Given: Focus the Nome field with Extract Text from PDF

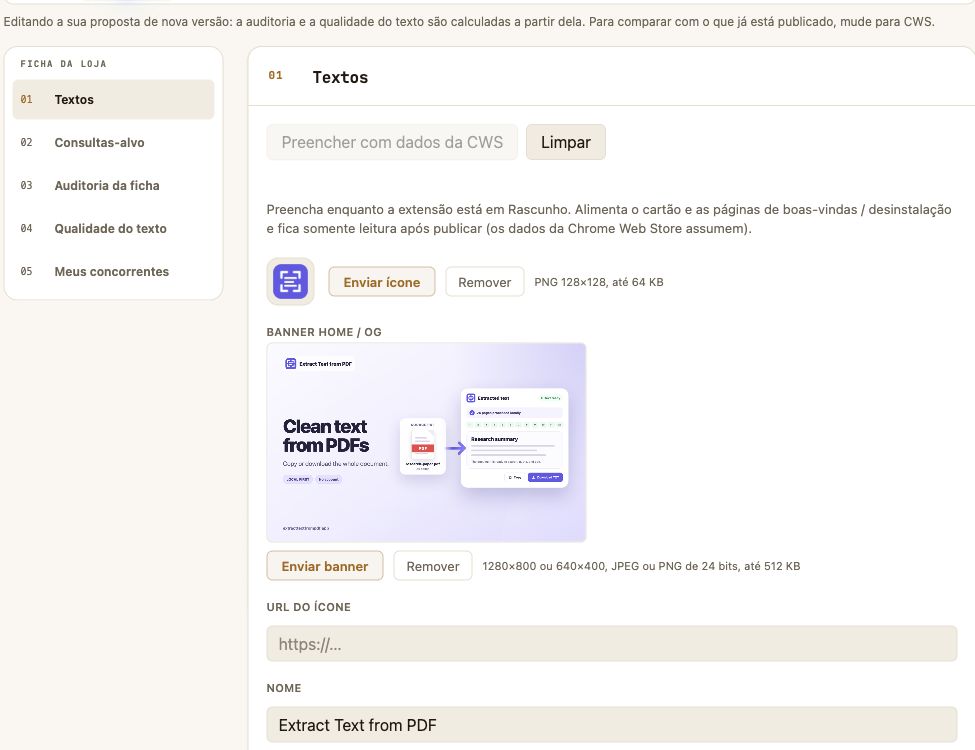Looking at the screenshot, I should [612, 725].
